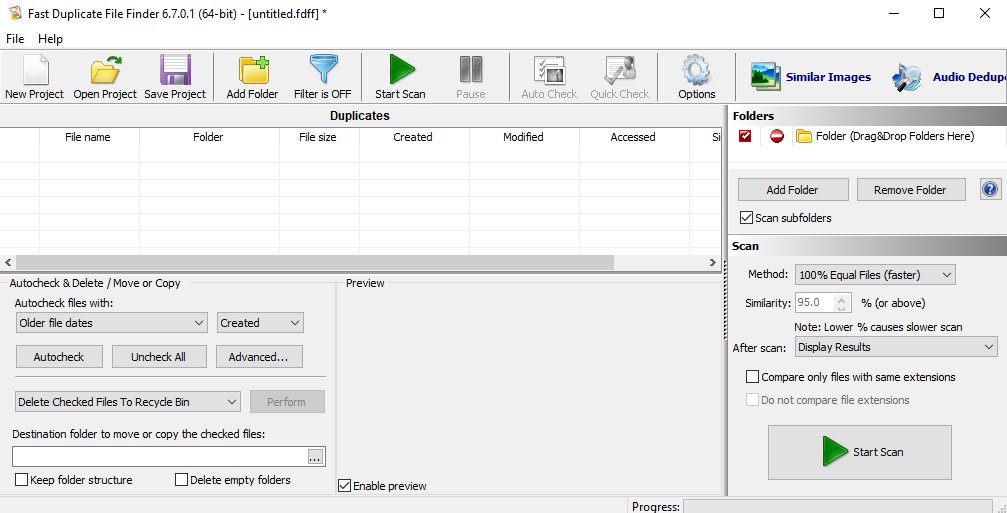The image size is (1007, 513).
Task: Click the New Project toolbar icon
Action: (x=35, y=69)
